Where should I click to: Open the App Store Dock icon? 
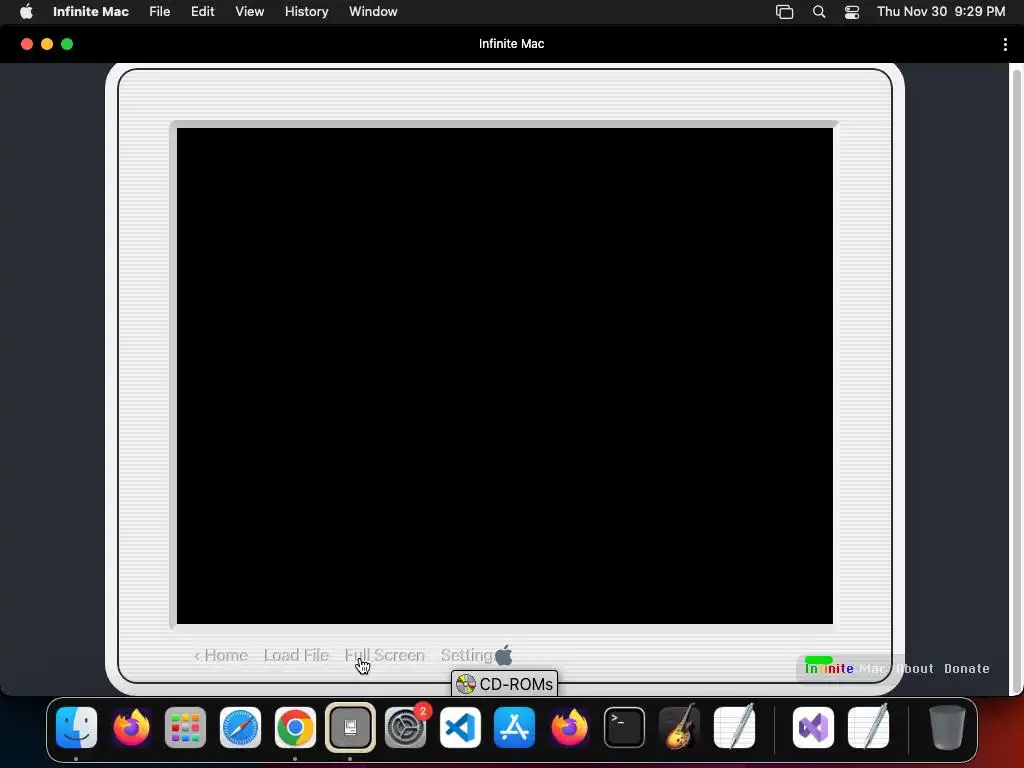pos(515,727)
